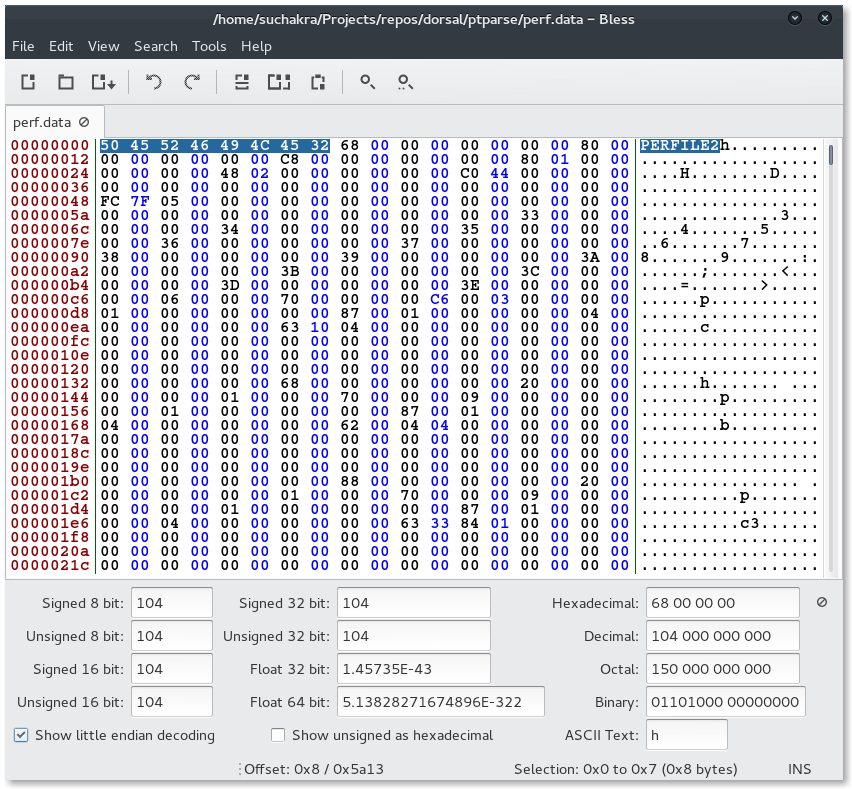Click hex byte C6 in row 000000c6
Image resolution: width=852 pixels, height=789 pixels.
point(440,299)
